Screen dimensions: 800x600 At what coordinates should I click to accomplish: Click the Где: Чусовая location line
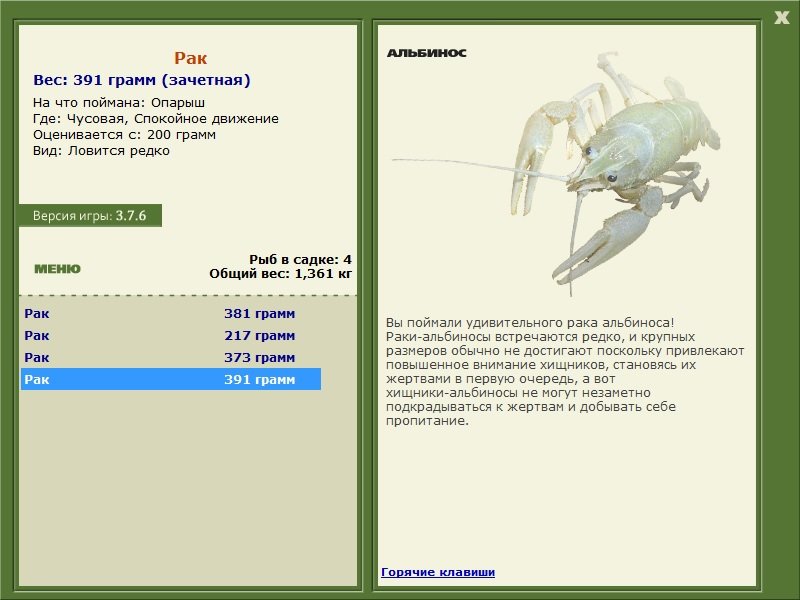155,118
